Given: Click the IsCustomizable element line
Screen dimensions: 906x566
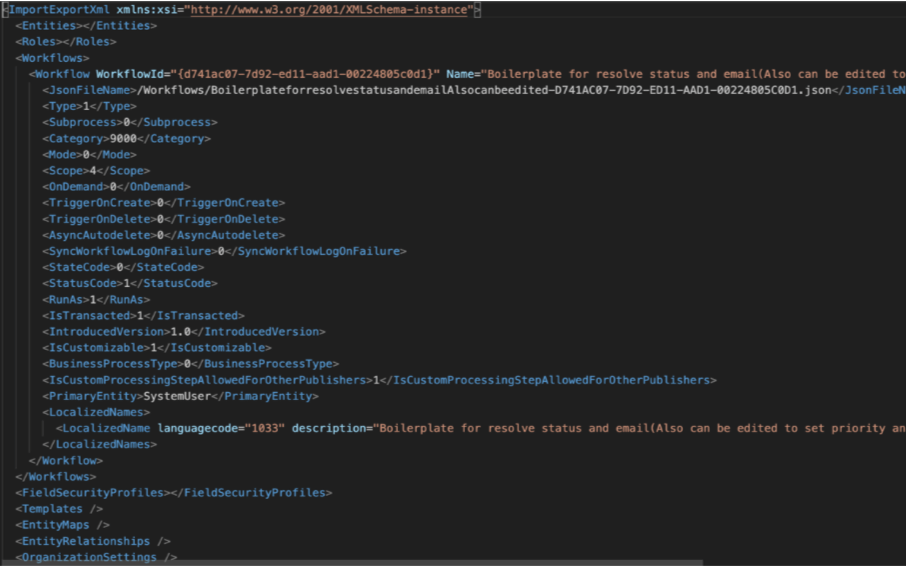Looking at the screenshot, I should click(157, 348).
